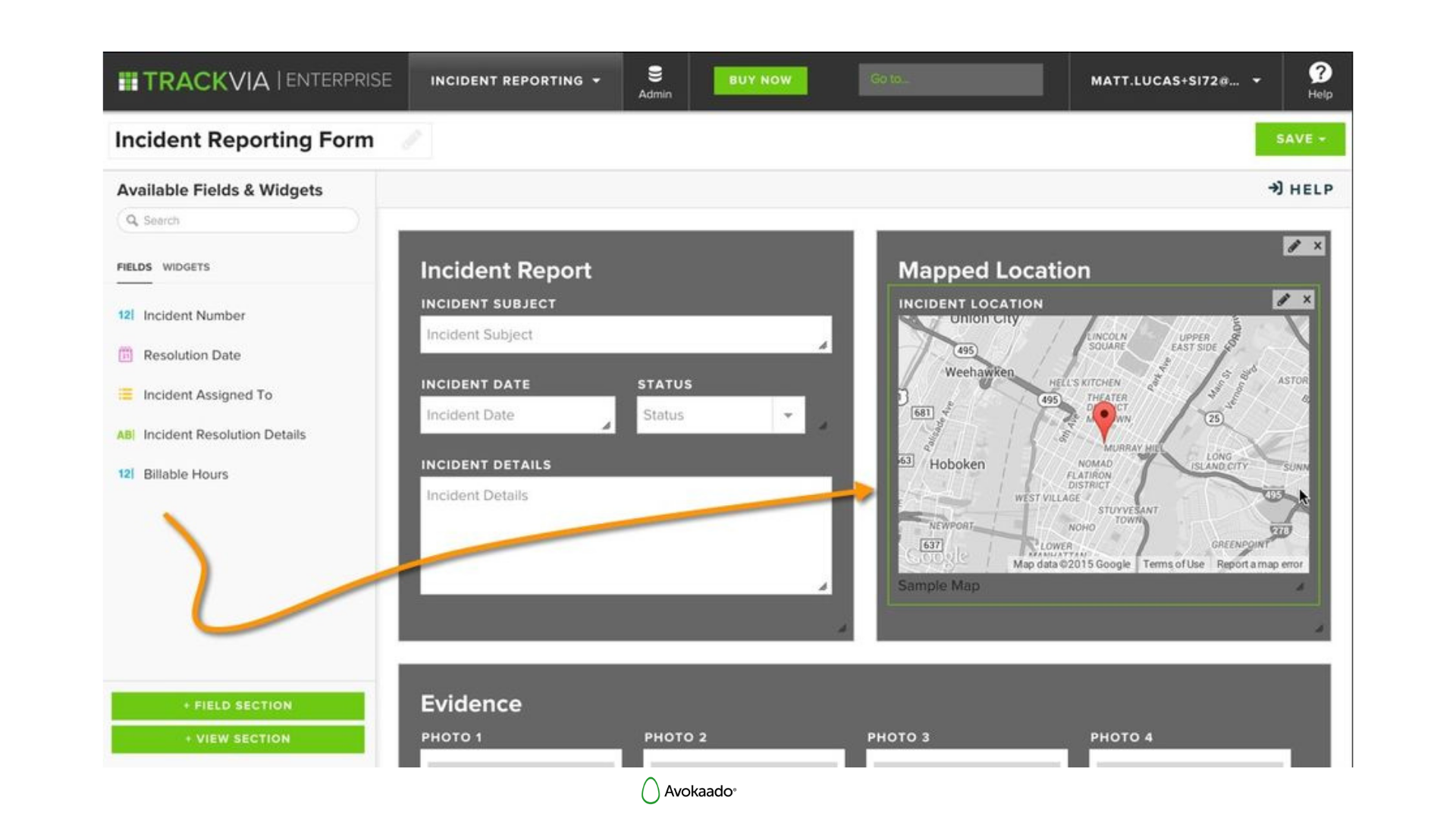Edit the Incident Location widget via its pencil icon

tap(1285, 300)
